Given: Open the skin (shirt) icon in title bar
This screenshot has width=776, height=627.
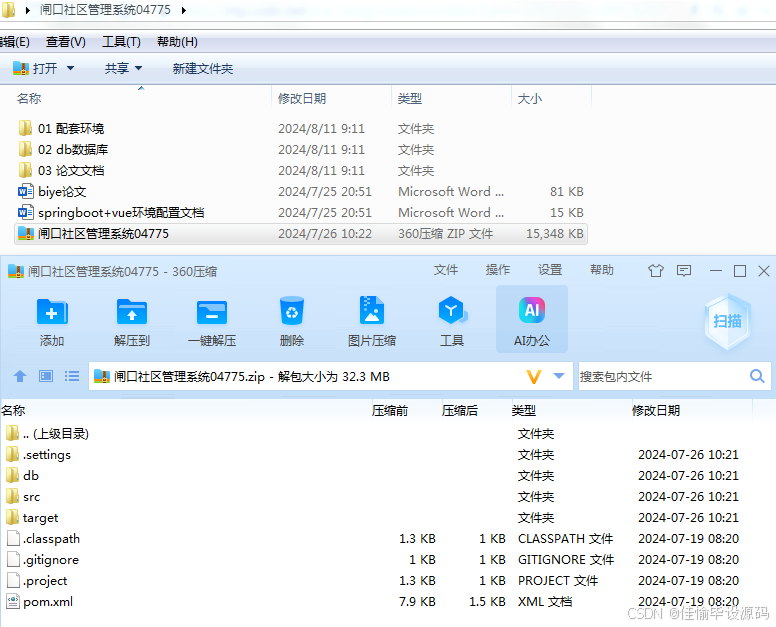Looking at the screenshot, I should [656, 271].
